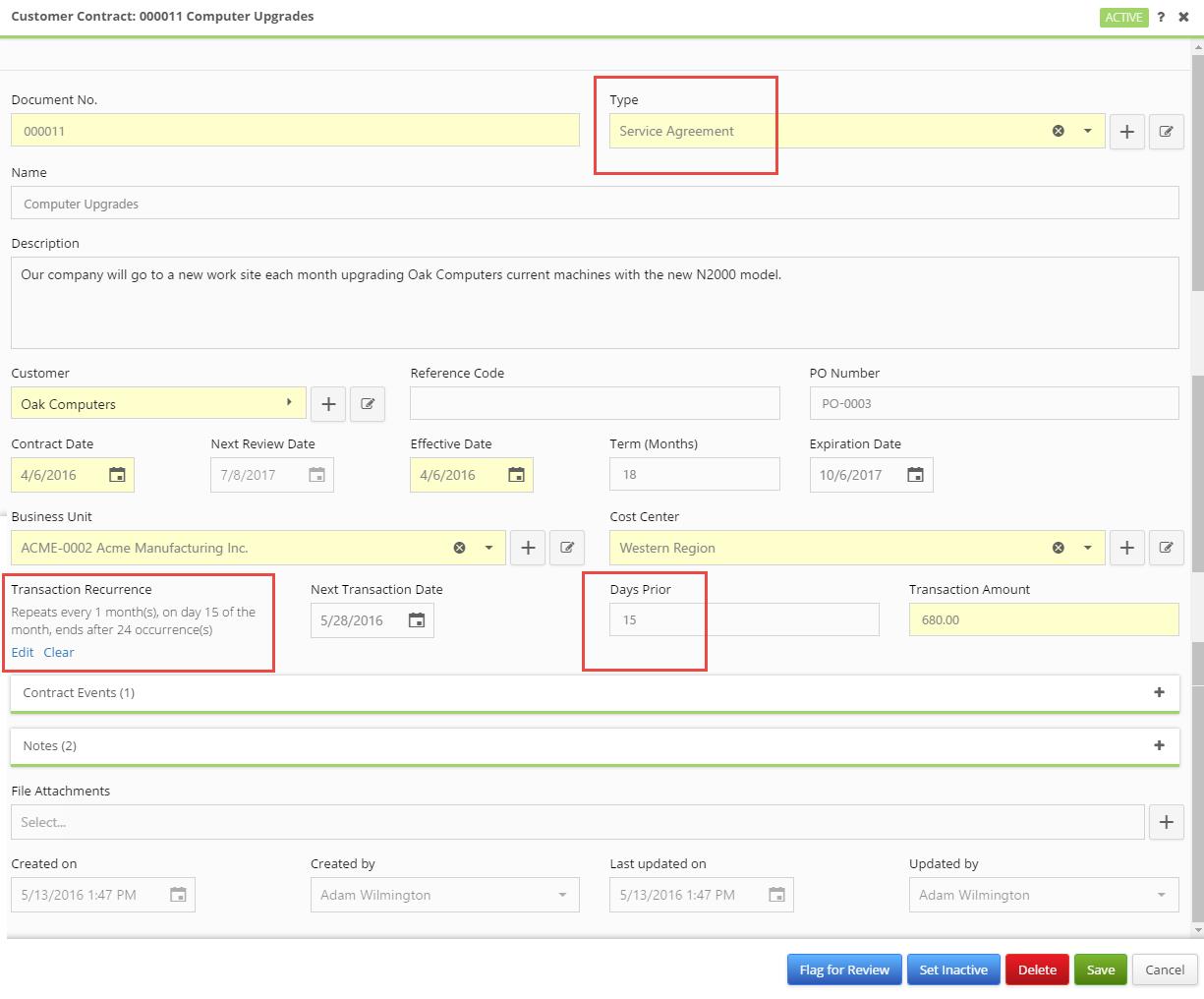This screenshot has height=999, width=1204.
Task: Expand the Notes section
Action: (x=1159, y=745)
